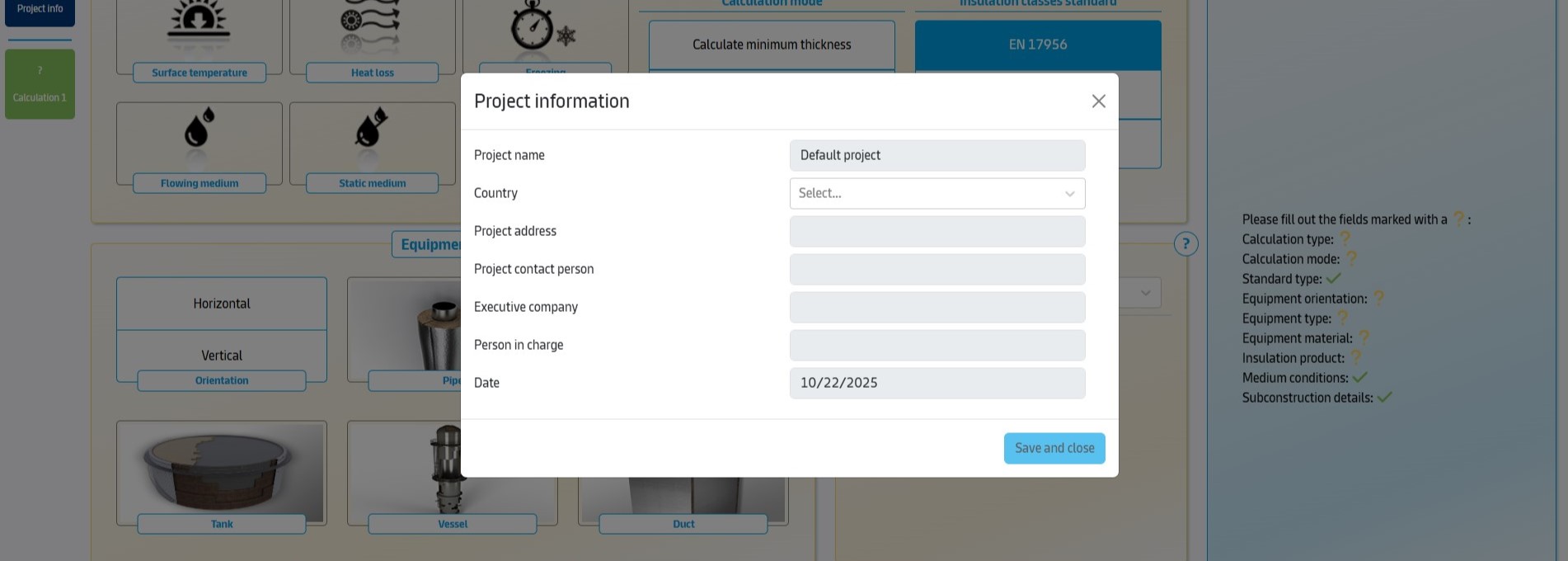Click the Static medium label
This screenshot has height=561, width=1568.
373,183
